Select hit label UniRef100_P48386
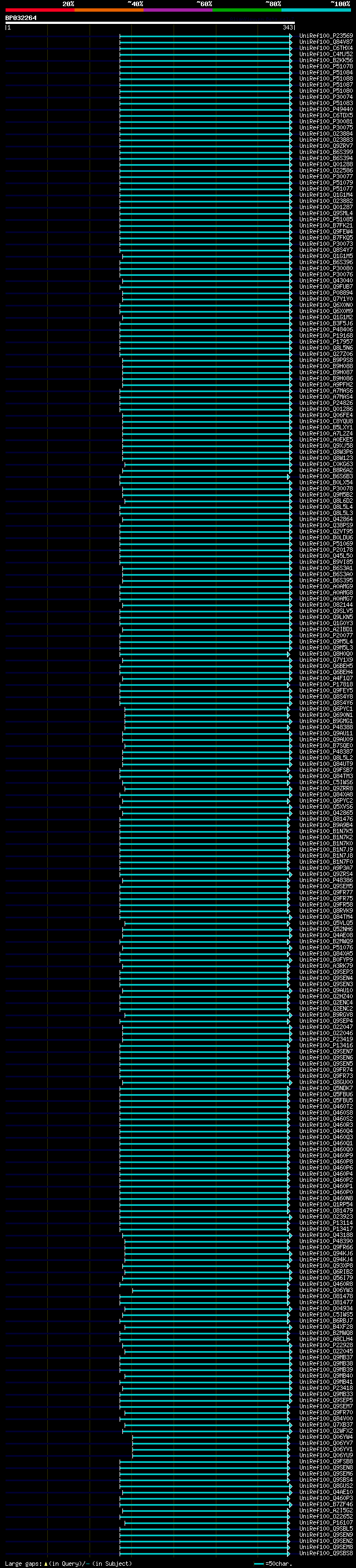 [326, 880]
